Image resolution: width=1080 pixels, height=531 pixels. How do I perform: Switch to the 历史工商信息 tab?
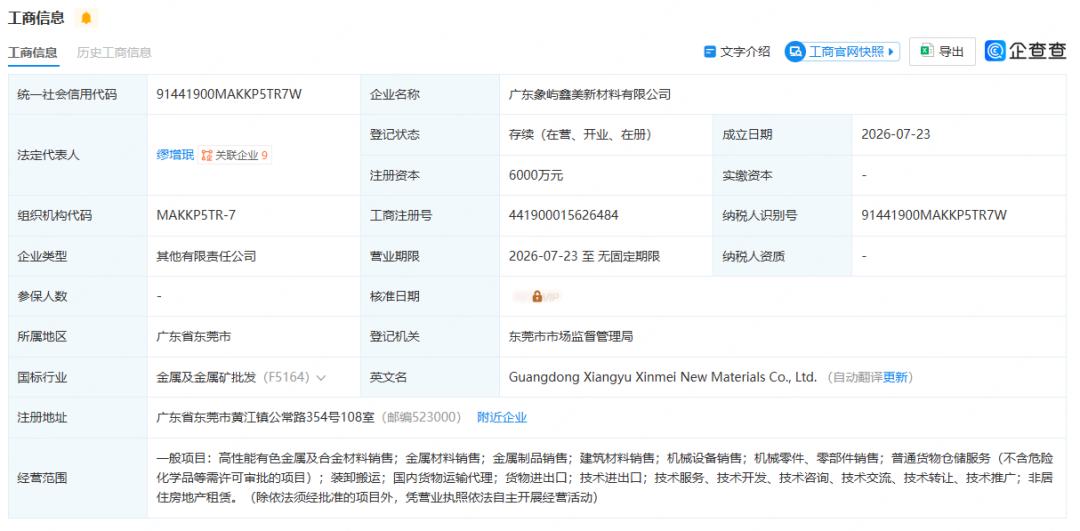[x=114, y=53]
